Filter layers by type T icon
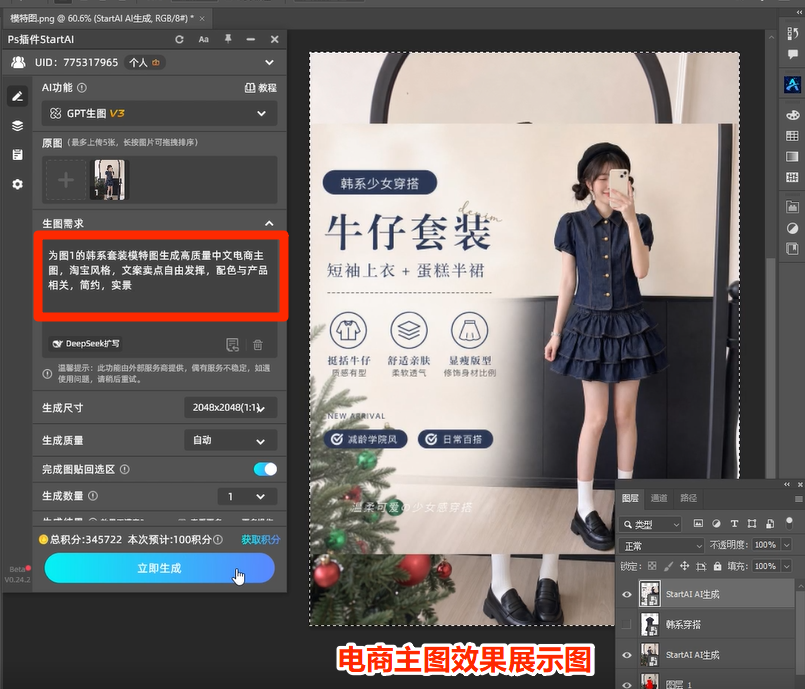This screenshot has height=689, width=805. coord(734,524)
